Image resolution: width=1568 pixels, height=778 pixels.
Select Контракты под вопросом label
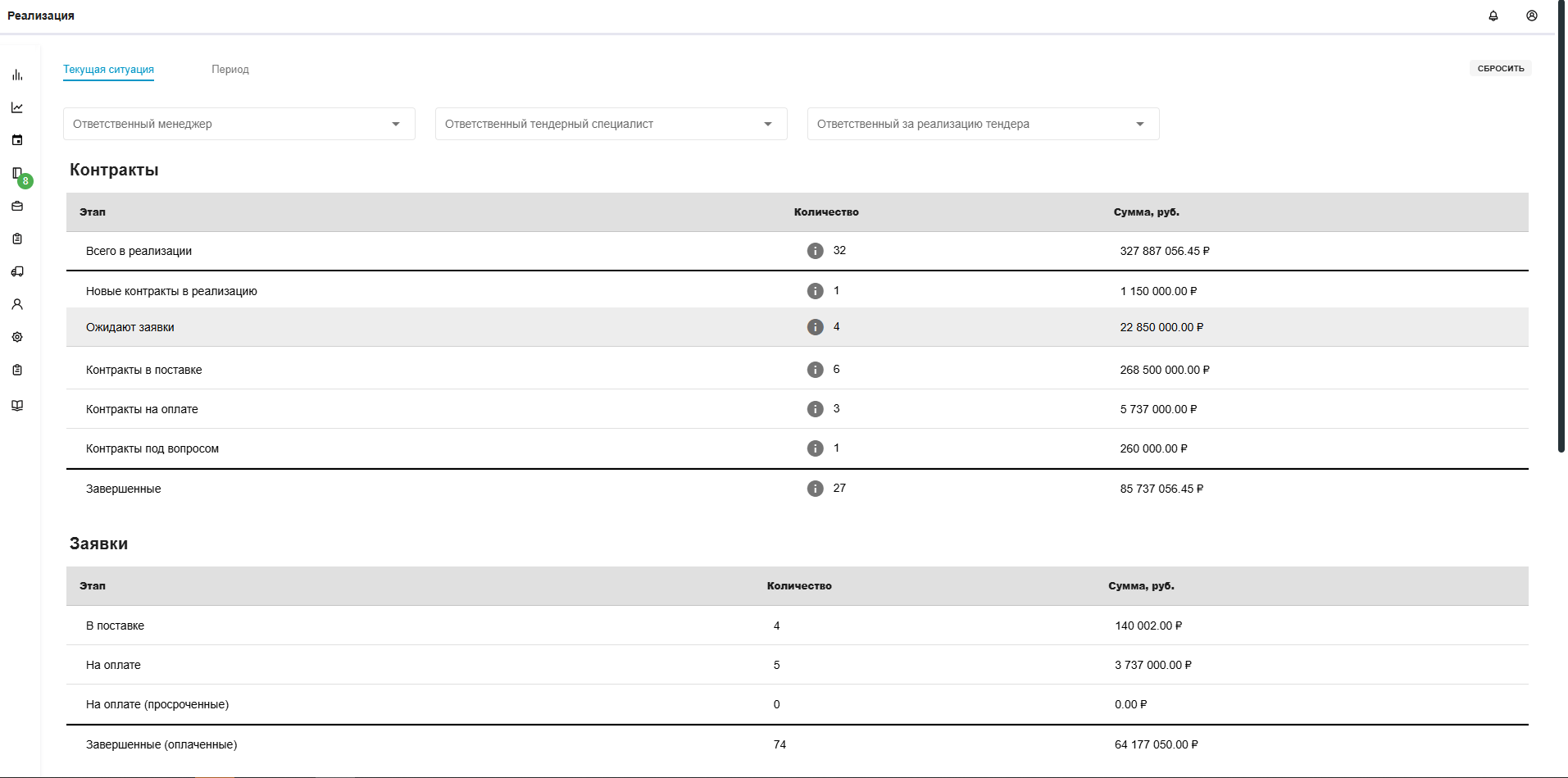pos(152,448)
